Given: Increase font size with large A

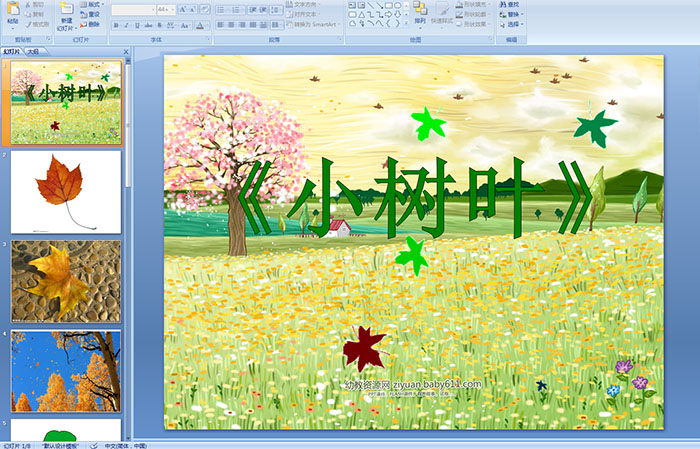Looking at the screenshot, I should 183,9.
